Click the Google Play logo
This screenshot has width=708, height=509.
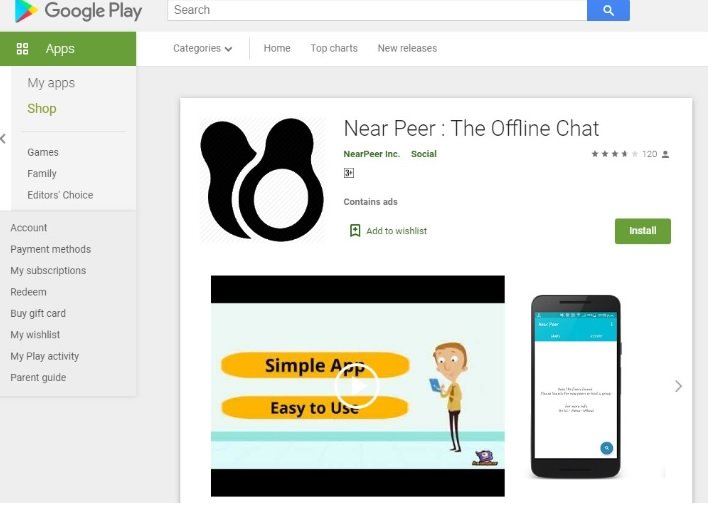pos(79,11)
